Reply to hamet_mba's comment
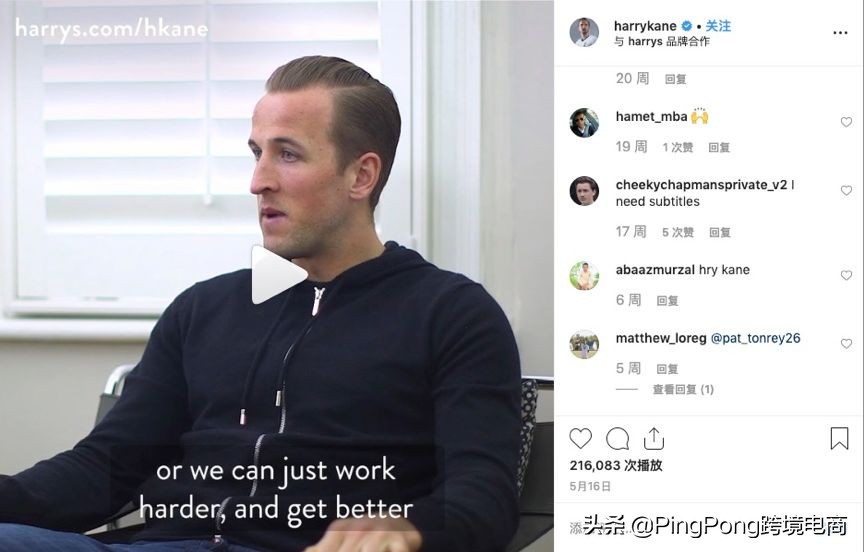The width and height of the screenshot is (864, 552). point(719,147)
